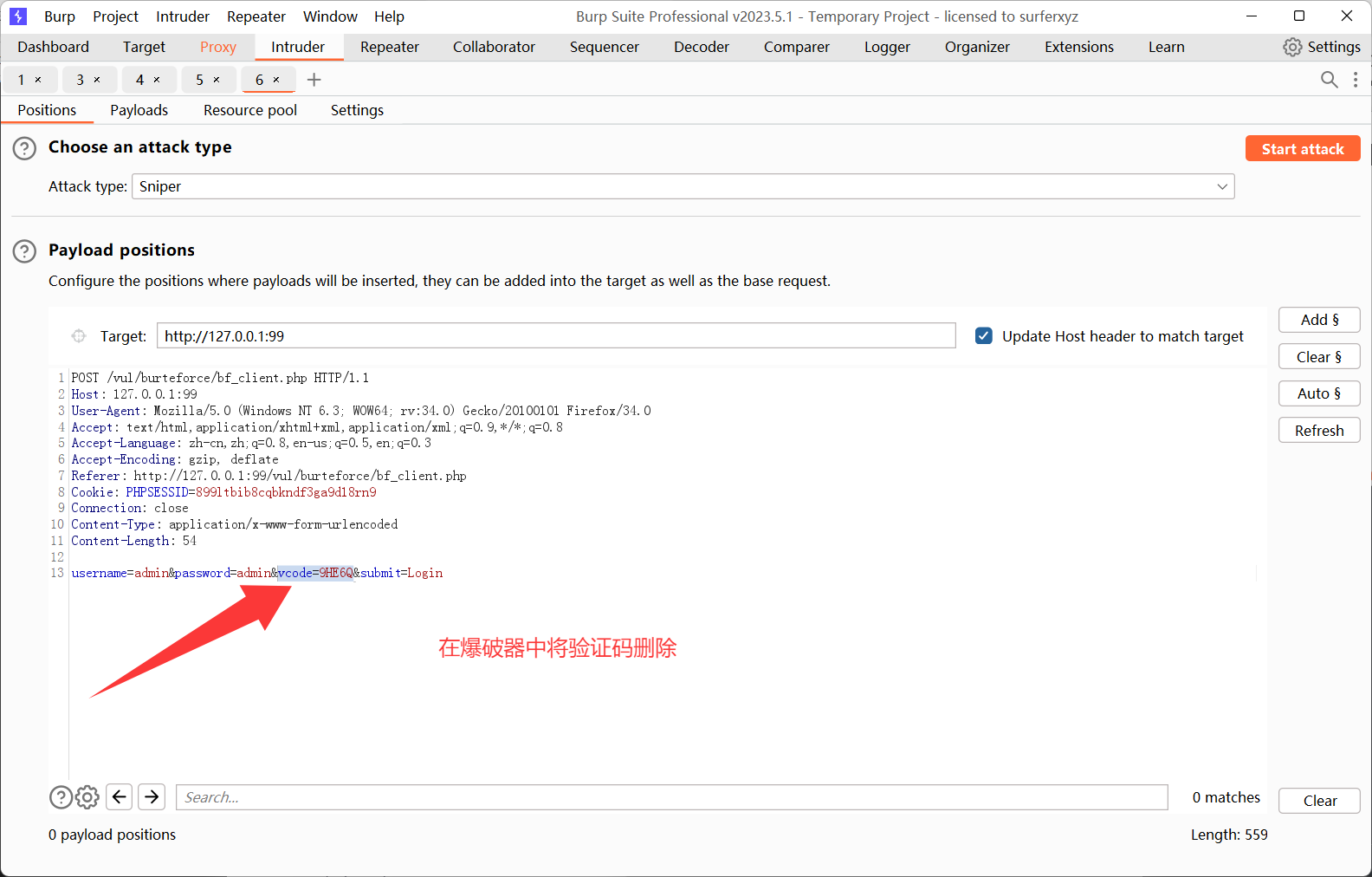The height and width of the screenshot is (877, 1372).
Task: Click the POST /vul/burteforce/bf_client.php request line
Action: 220,378
